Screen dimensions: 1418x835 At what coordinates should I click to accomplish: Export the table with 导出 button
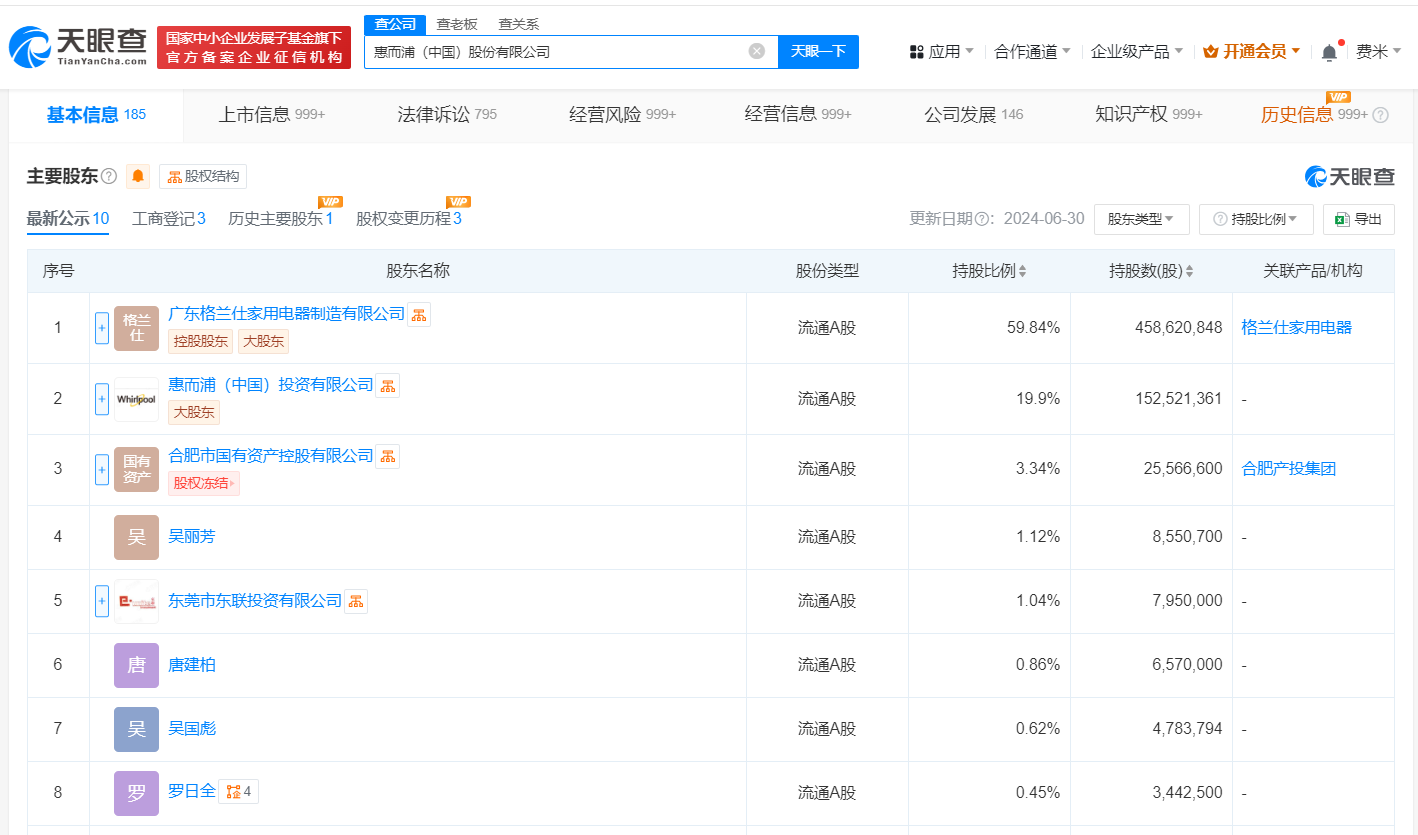[1358, 219]
